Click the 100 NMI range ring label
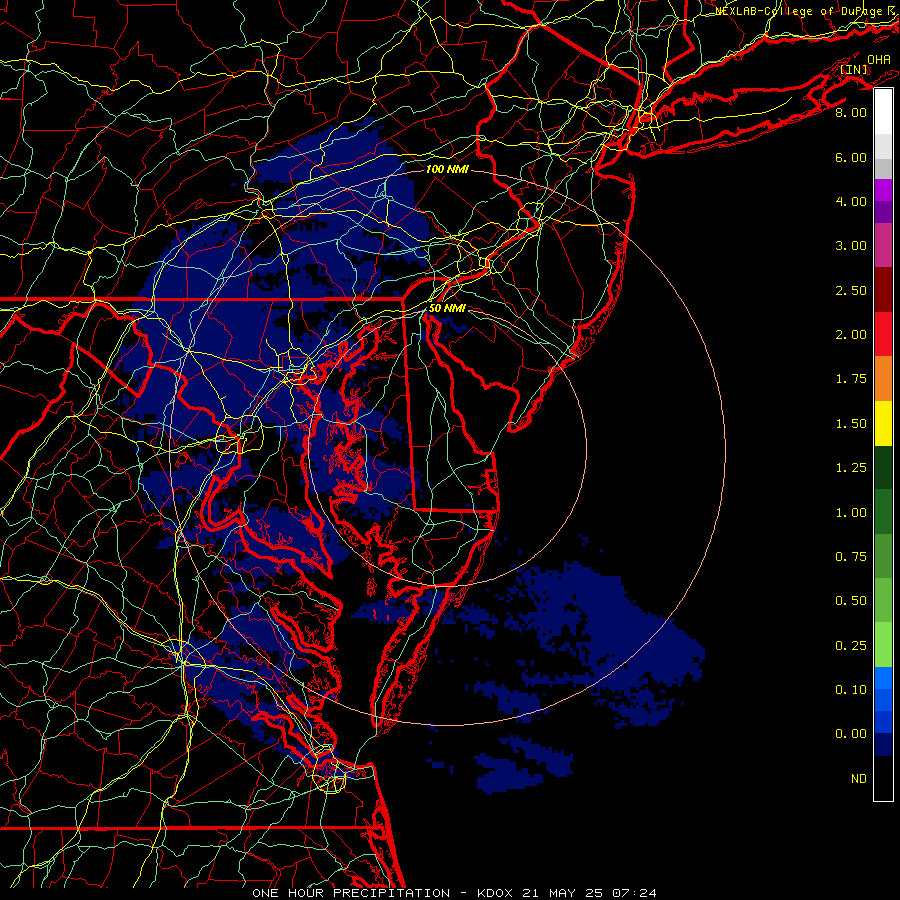Viewport: 900px width, 900px height. click(447, 169)
